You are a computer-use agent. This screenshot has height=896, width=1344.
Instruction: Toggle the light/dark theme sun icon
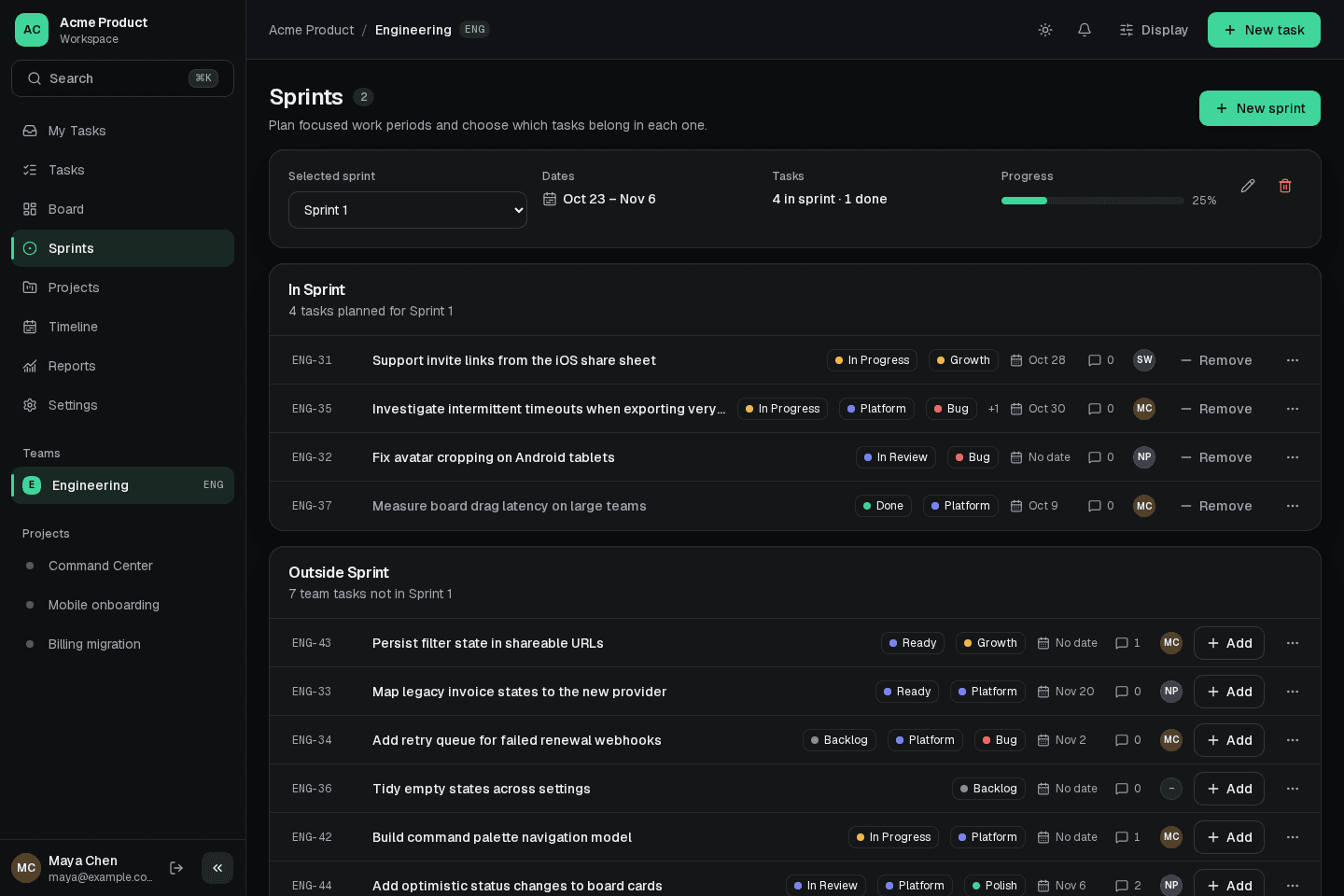1045,30
